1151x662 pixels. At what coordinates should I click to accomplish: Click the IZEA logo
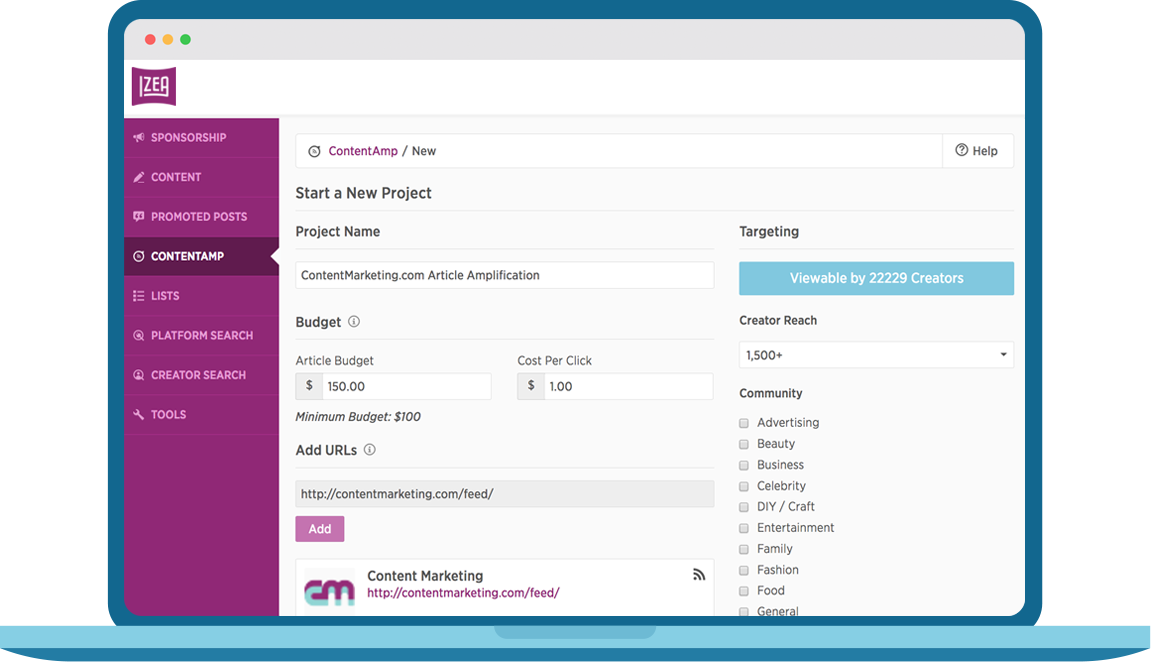[x=154, y=86]
